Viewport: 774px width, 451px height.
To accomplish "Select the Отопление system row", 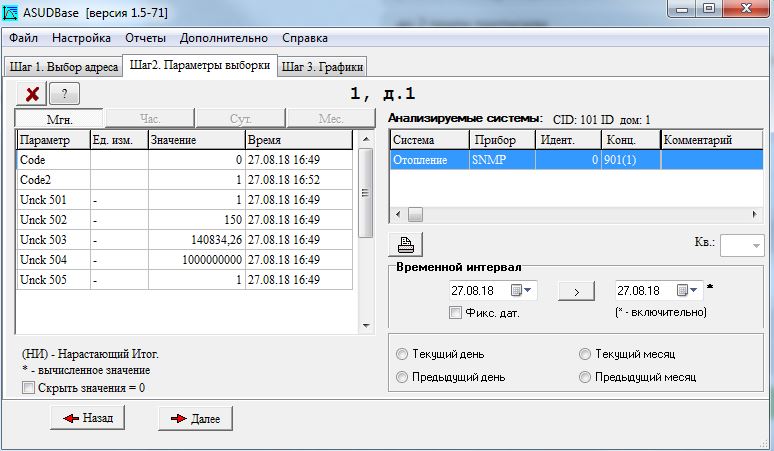I will (428, 159).
